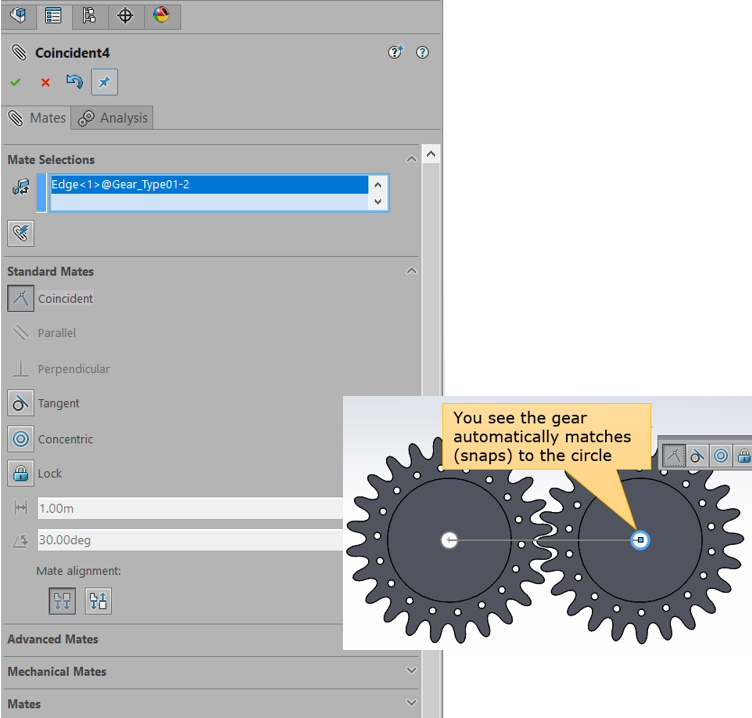Screen dimensions: 752x718
Task: Collapse the Mate Selections section
Action: [x=411, y=160]
